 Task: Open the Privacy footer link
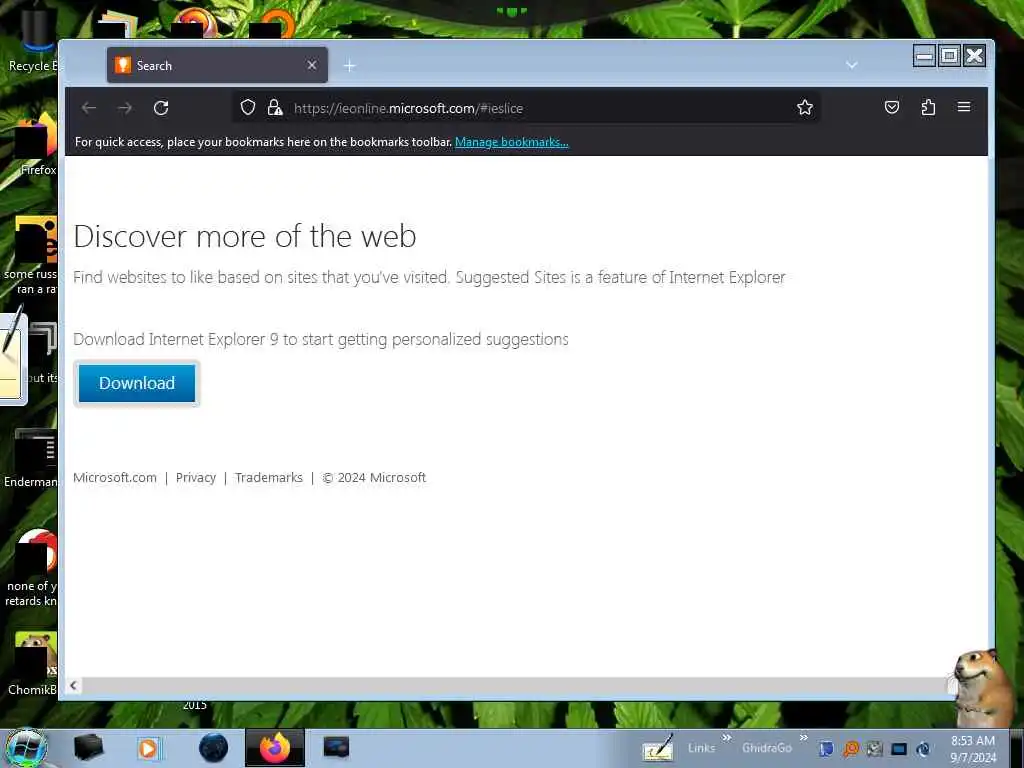click(195, 477)
